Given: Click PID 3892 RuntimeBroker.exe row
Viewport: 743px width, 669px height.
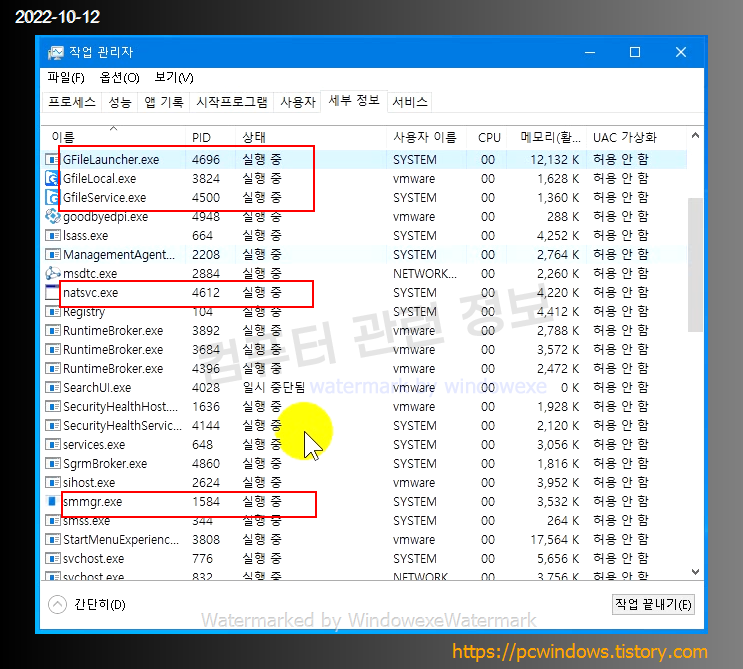Looking at the screenshot, I should [364, 331].
